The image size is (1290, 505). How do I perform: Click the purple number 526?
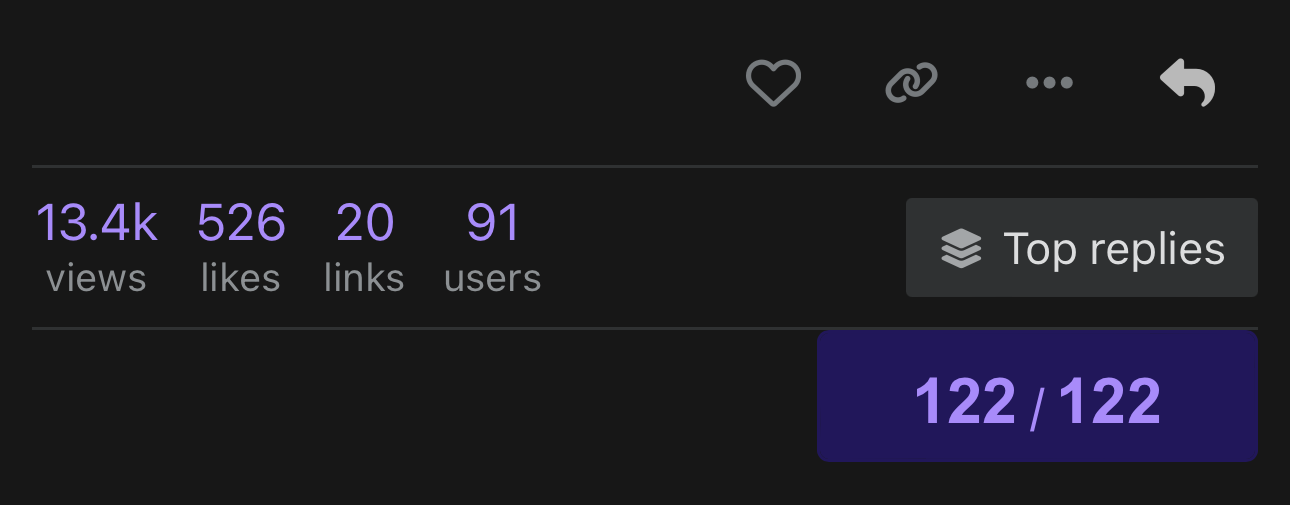241,223
